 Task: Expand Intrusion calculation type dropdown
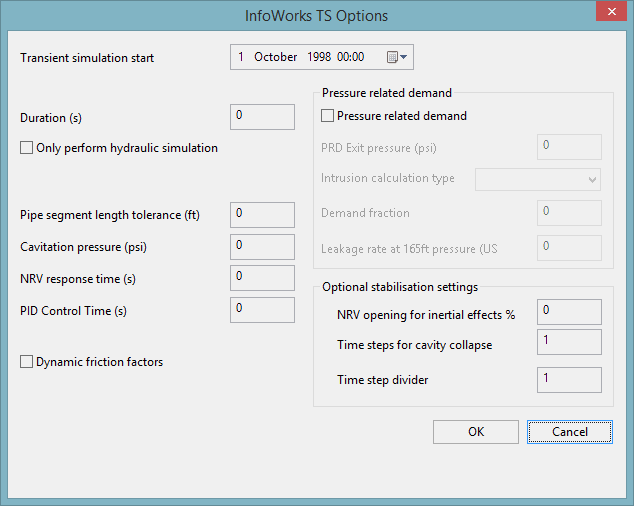click(593, 179)
